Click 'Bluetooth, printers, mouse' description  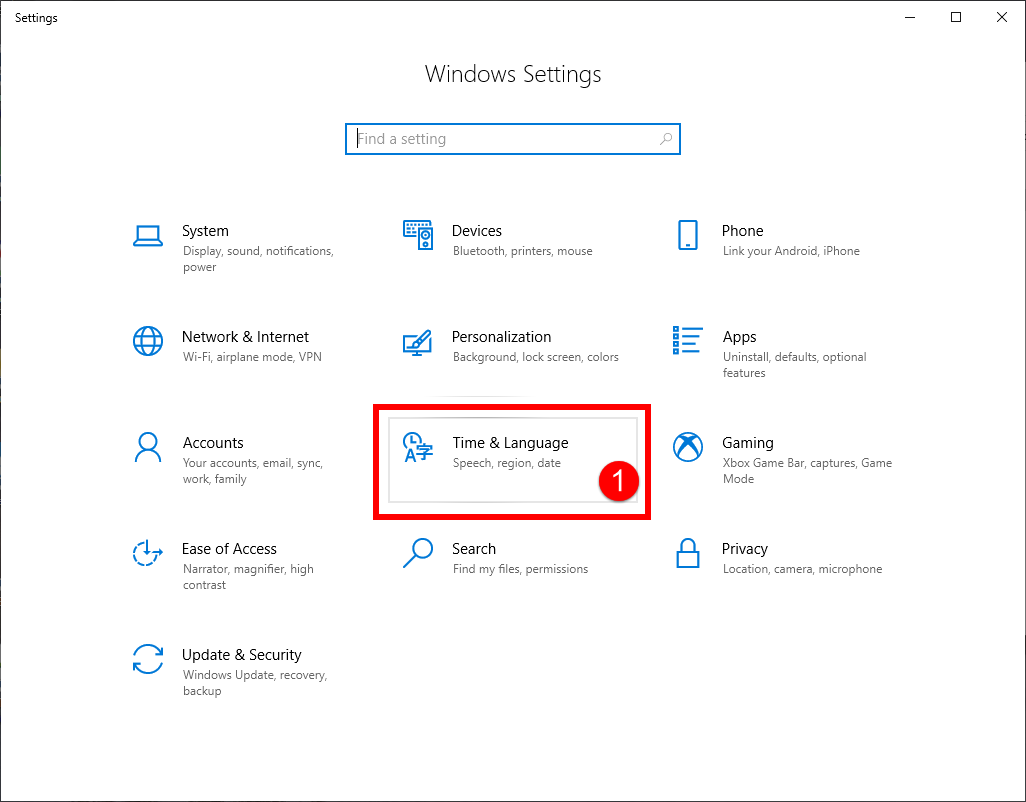tap(522, 251)
